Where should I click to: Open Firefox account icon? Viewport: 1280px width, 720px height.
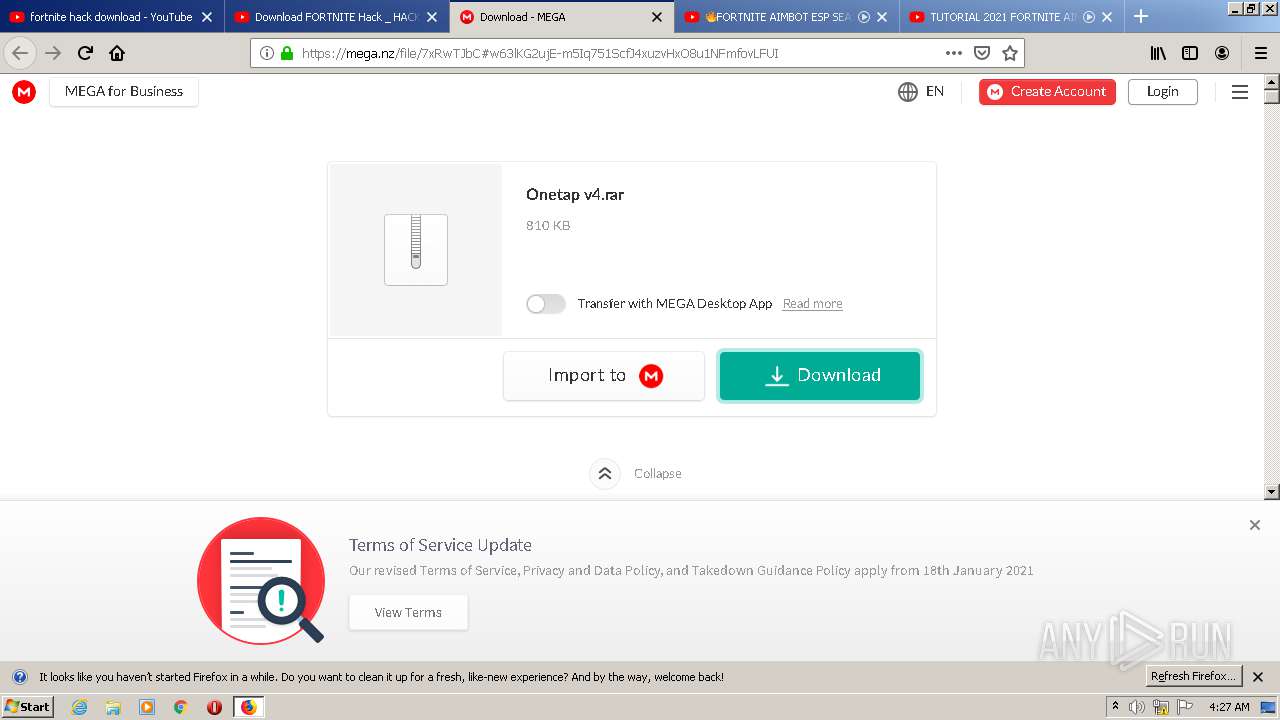tap(1222, 53)
